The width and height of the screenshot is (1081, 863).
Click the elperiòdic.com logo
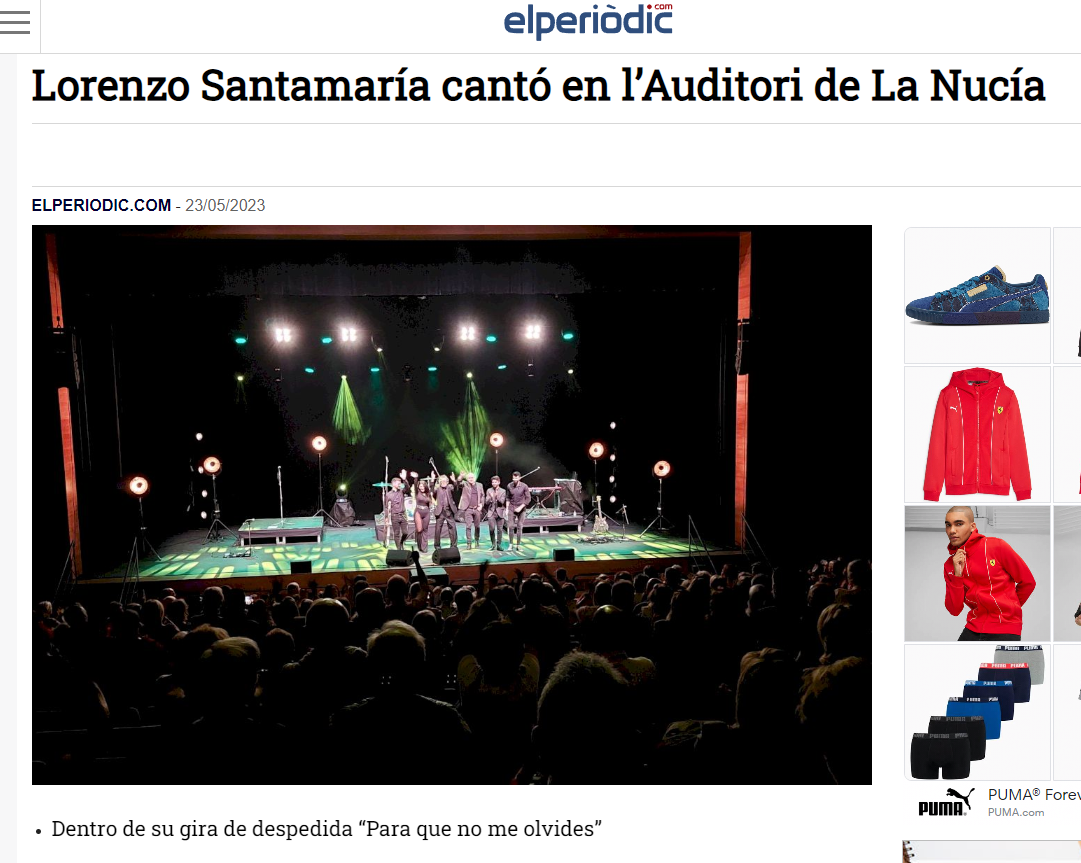tap(588, 20)
